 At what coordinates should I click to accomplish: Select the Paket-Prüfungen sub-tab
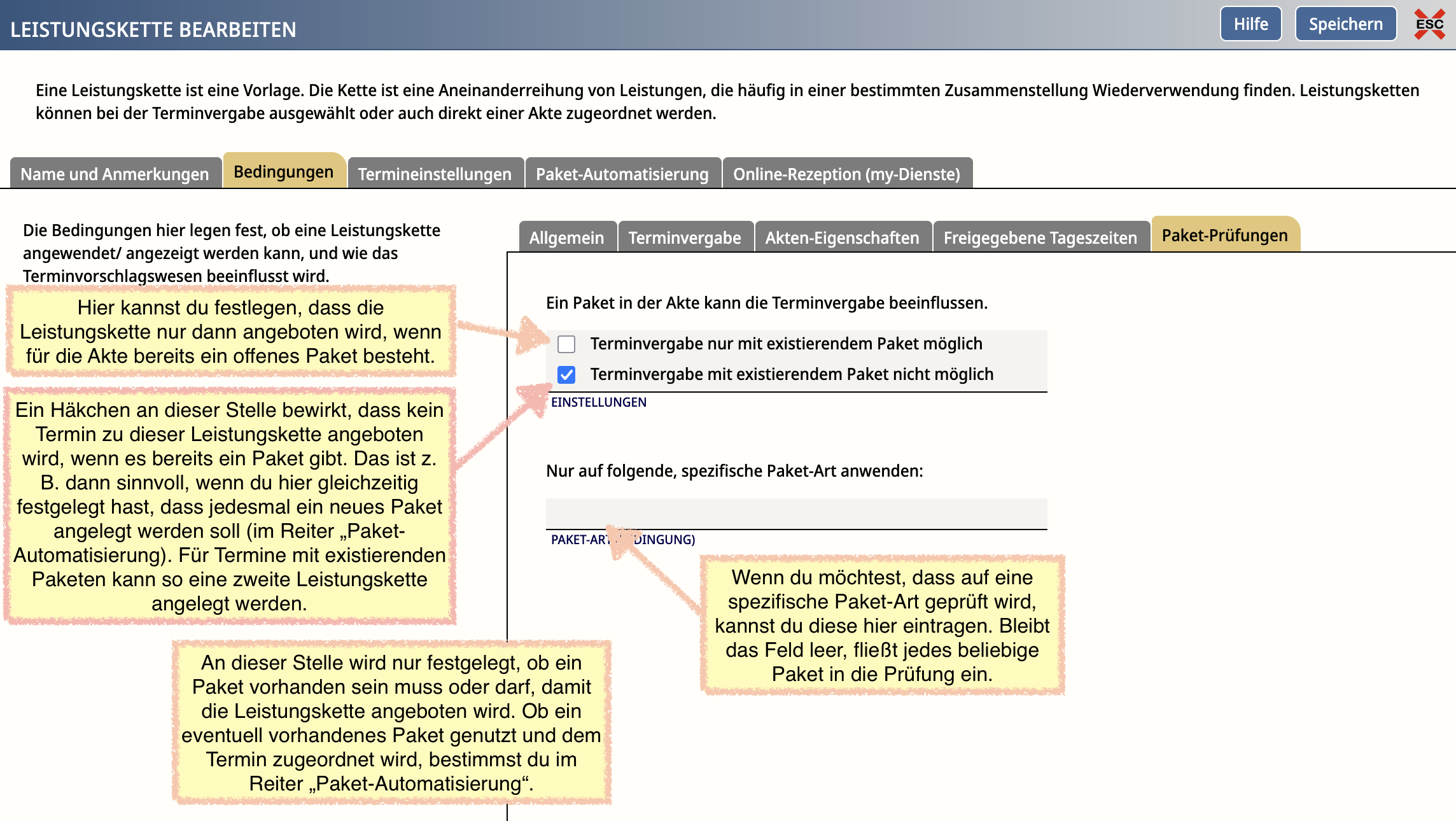[1224, 235]
